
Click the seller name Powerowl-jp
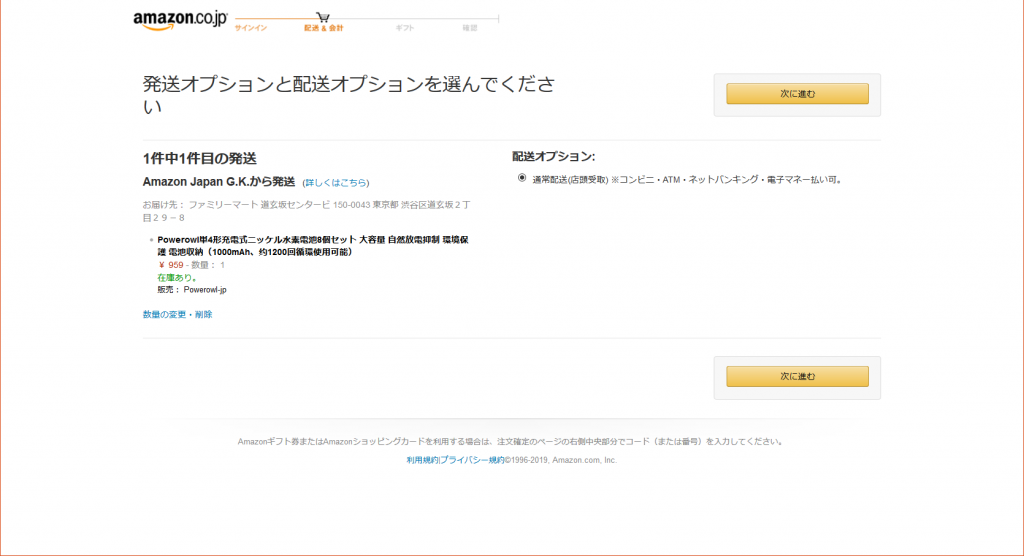point(205,290)
